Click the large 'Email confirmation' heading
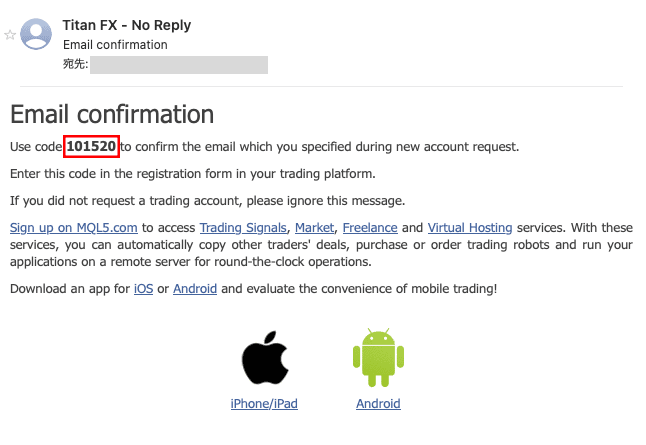 coord(112,114)
